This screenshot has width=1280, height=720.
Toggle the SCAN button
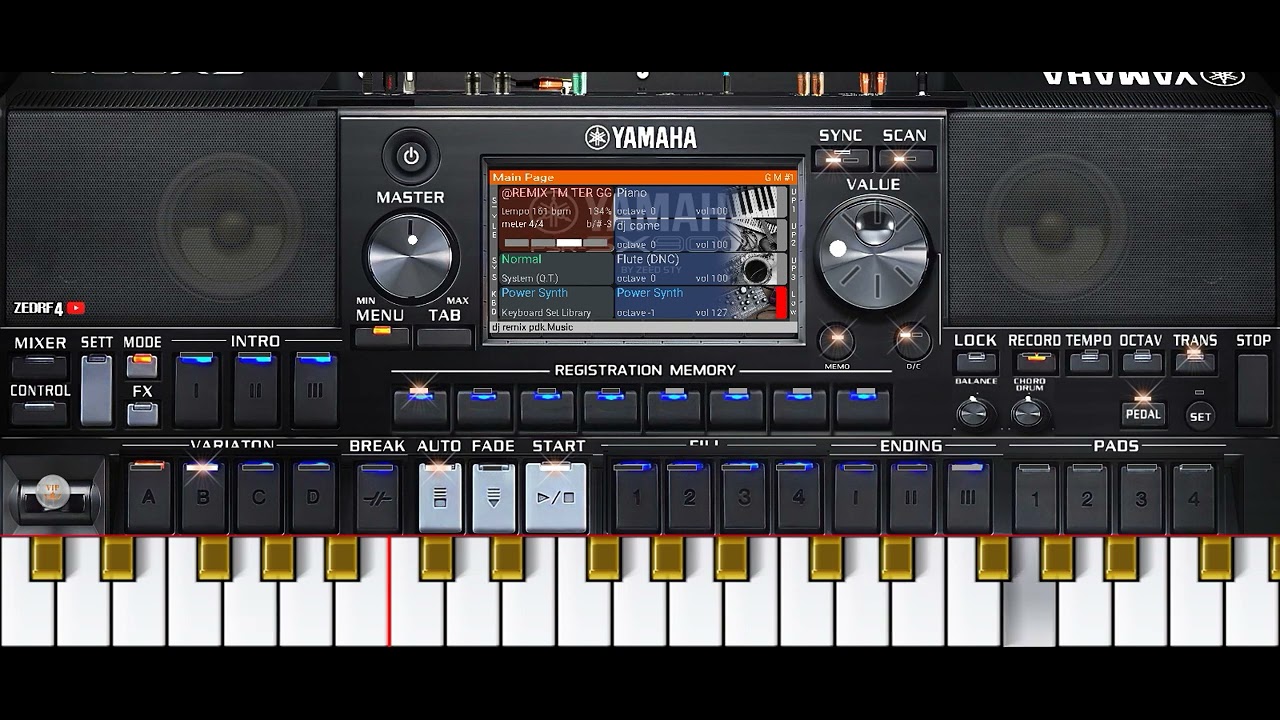[x=905, y=159]
